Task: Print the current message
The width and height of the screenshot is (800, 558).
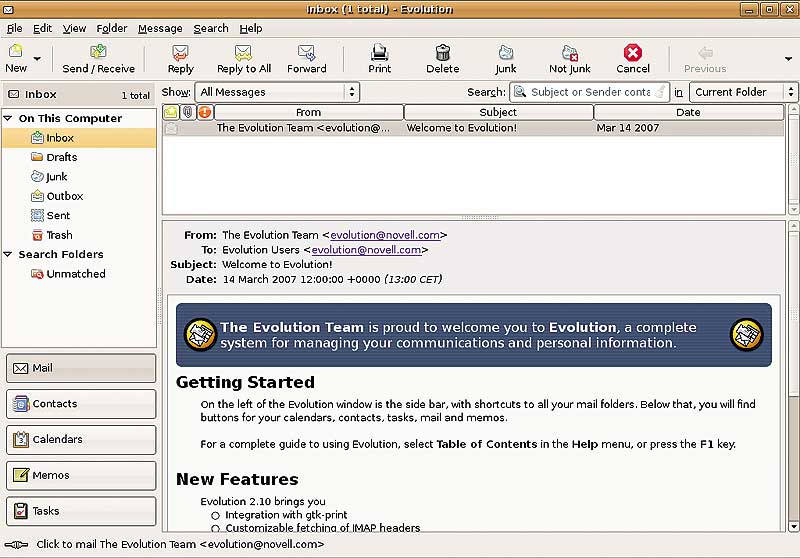Action: point(380,58)
